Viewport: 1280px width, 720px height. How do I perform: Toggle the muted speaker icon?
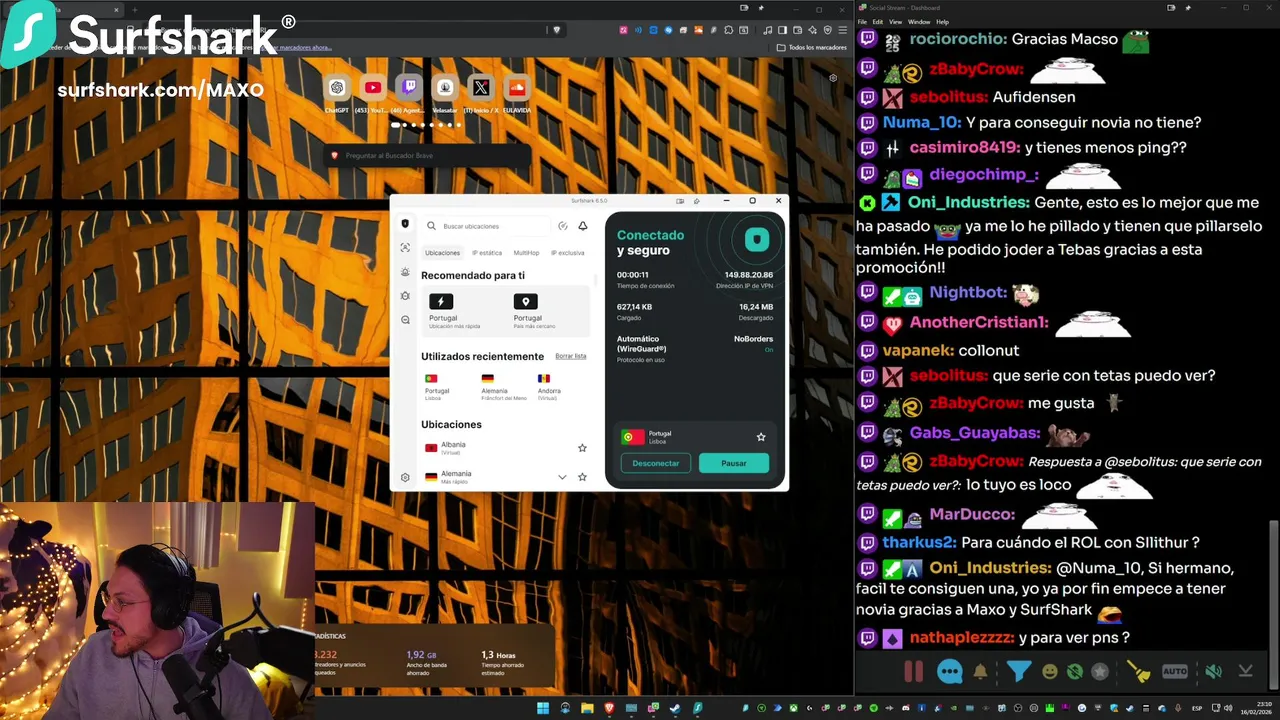1213,672
